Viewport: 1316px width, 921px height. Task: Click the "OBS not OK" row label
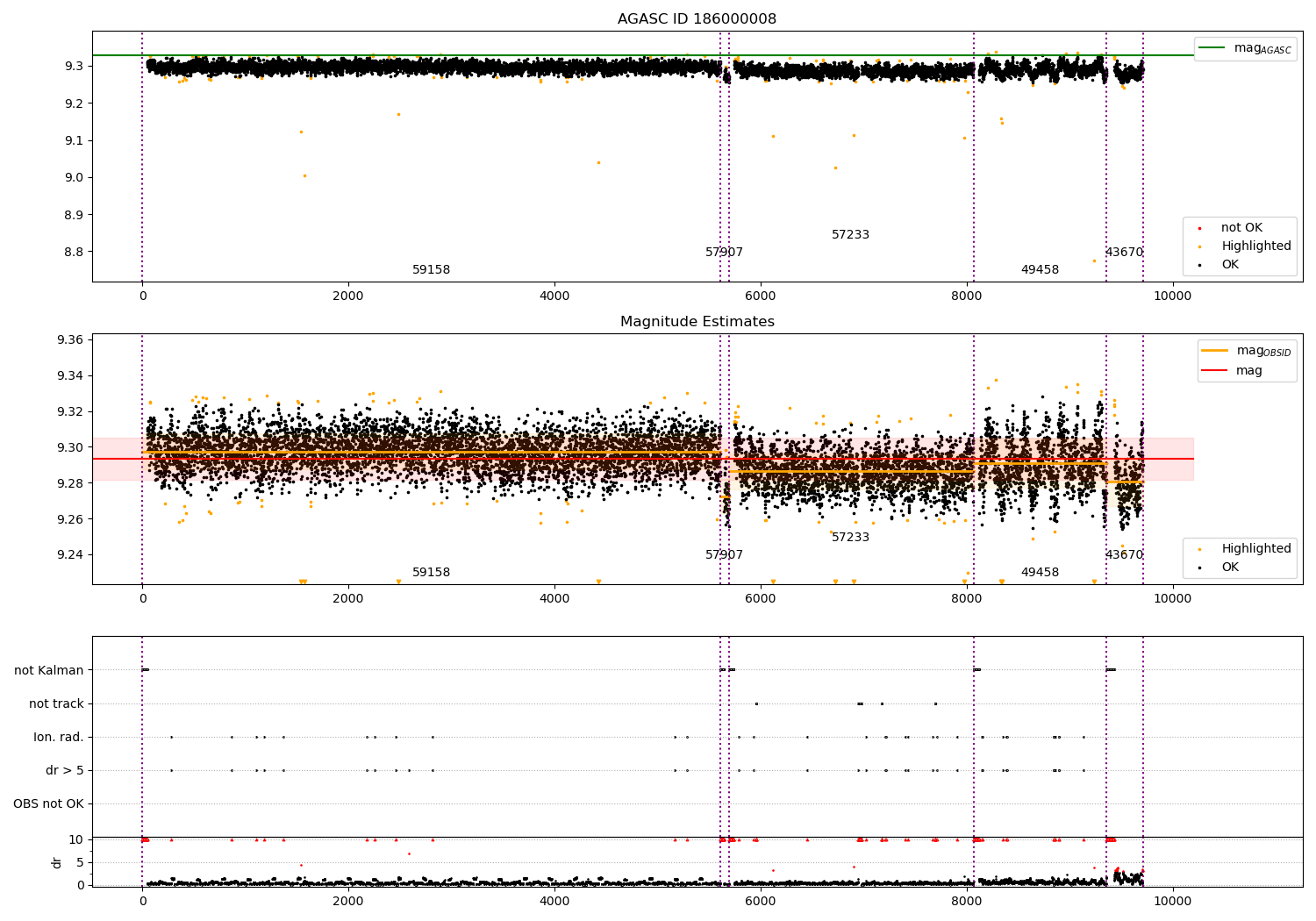(48, 804)
